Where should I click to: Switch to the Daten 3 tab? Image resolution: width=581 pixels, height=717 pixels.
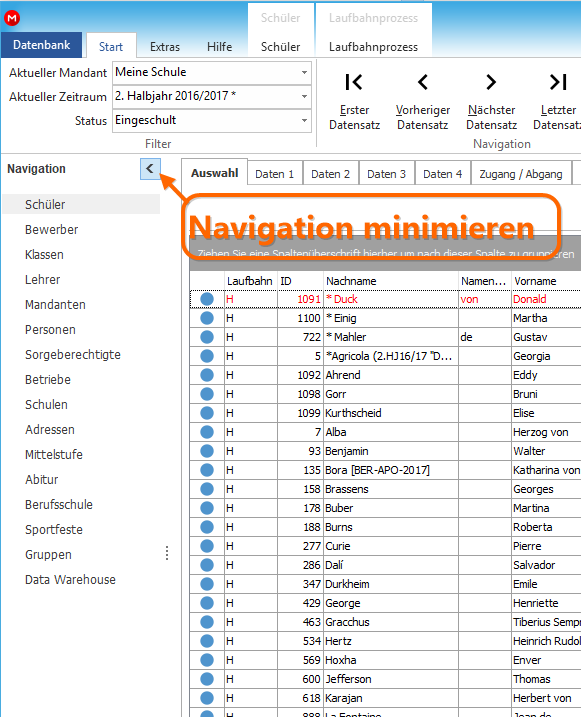tap(386, 174)
